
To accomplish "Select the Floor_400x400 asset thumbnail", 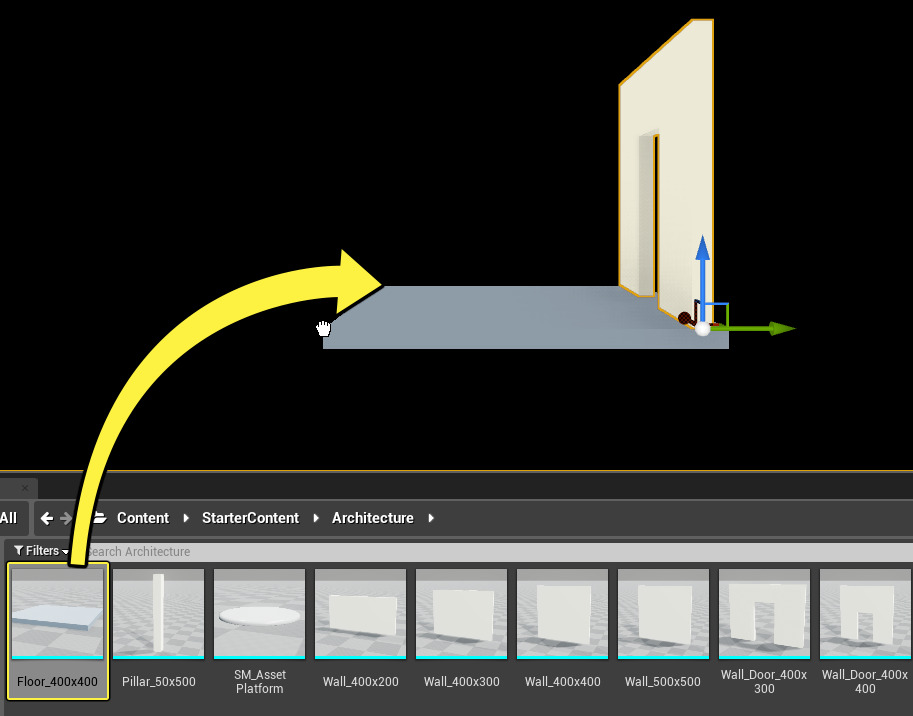I will click(x=58, y=614).
